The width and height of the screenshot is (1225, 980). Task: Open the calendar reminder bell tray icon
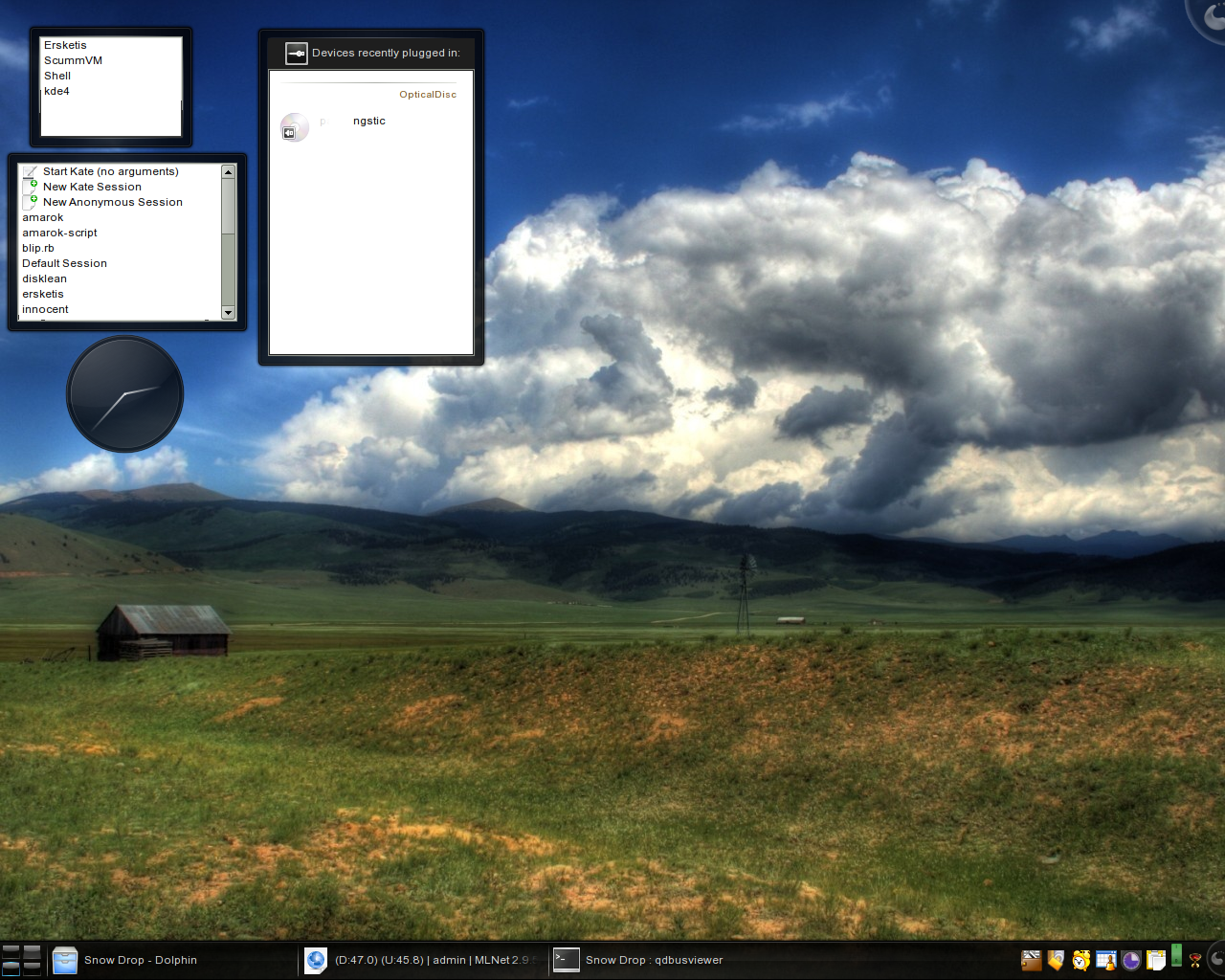(x=1106, y=960)
